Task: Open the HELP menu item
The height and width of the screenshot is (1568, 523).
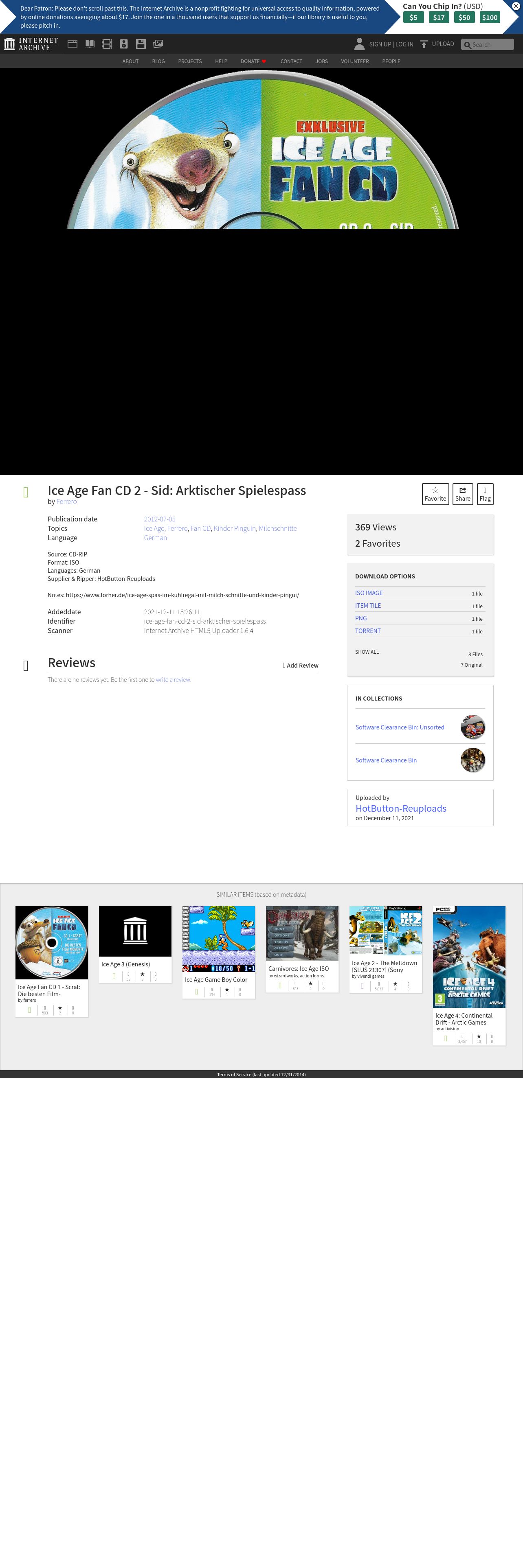Action: click(221, 61)
